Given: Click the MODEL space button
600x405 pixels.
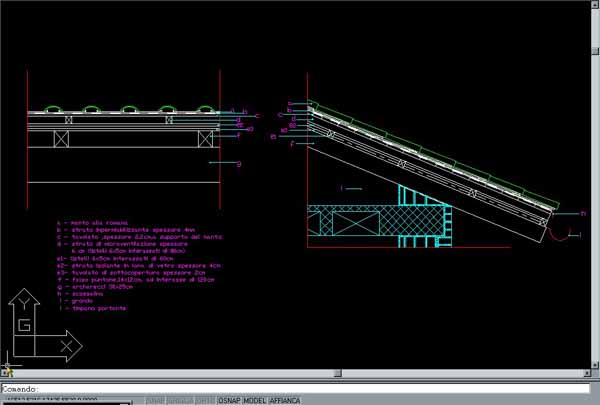Looking at the screenshot, I should click(254, 400).
